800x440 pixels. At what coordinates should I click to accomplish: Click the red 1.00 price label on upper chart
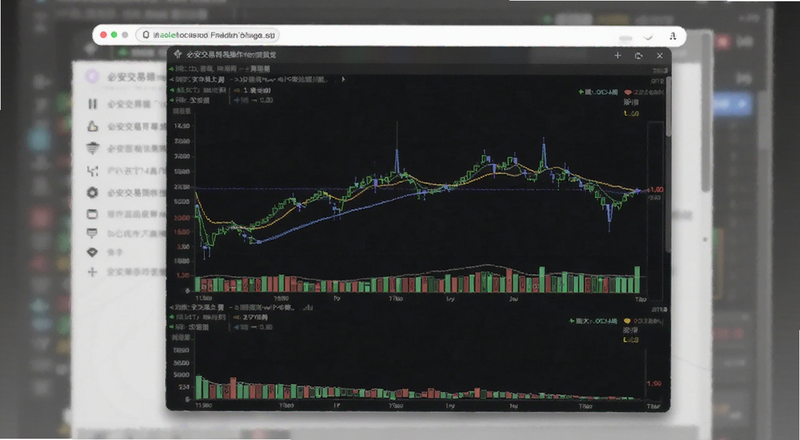click(656, 189)
